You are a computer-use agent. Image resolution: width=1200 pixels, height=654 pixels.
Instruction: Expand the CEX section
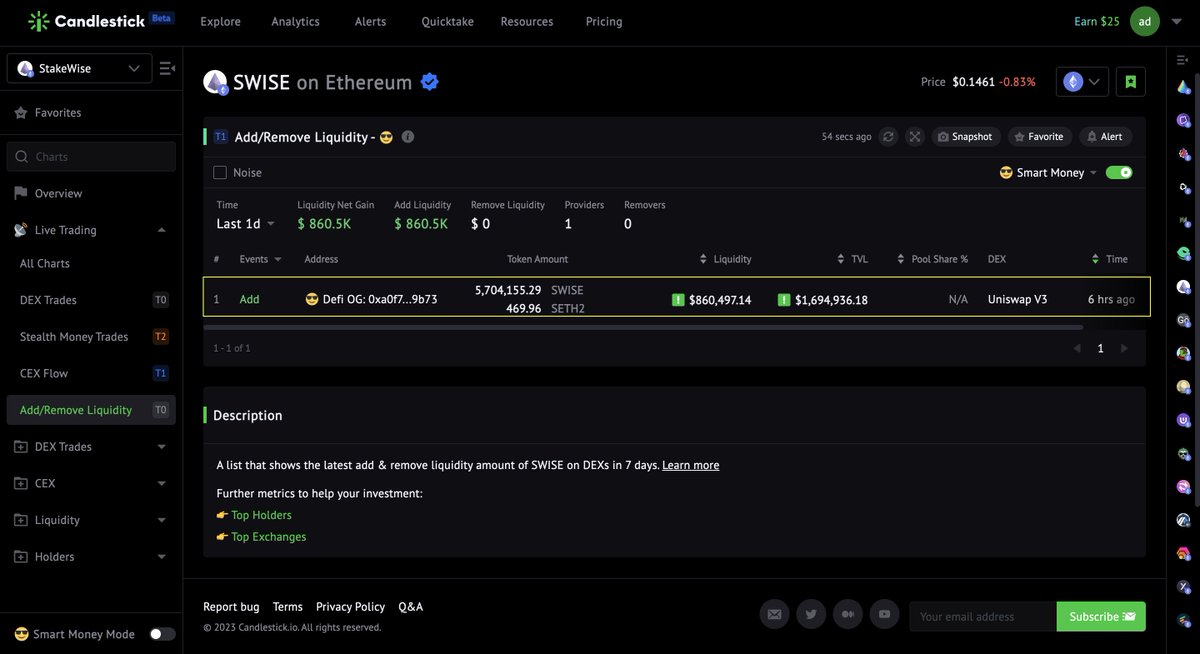[x=162, y=483]
